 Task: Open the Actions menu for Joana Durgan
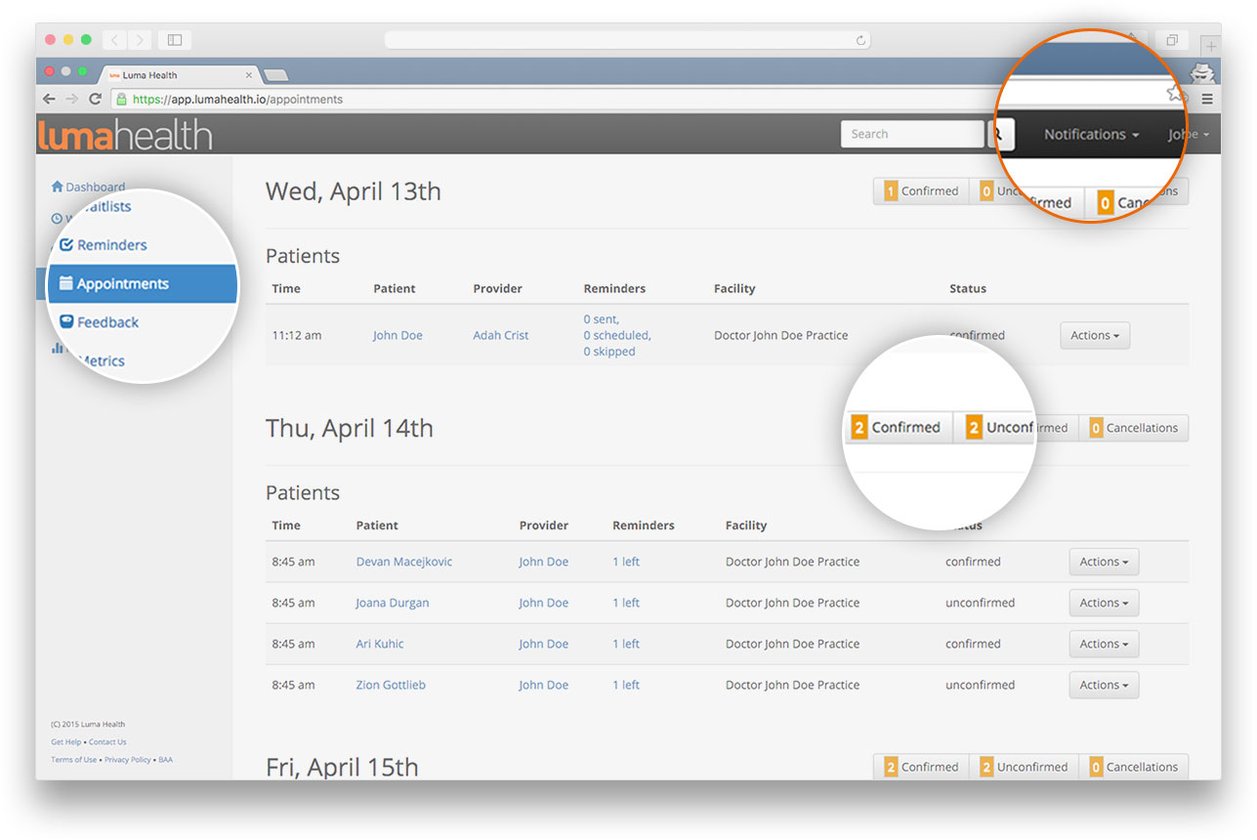tap(1103, 602)
